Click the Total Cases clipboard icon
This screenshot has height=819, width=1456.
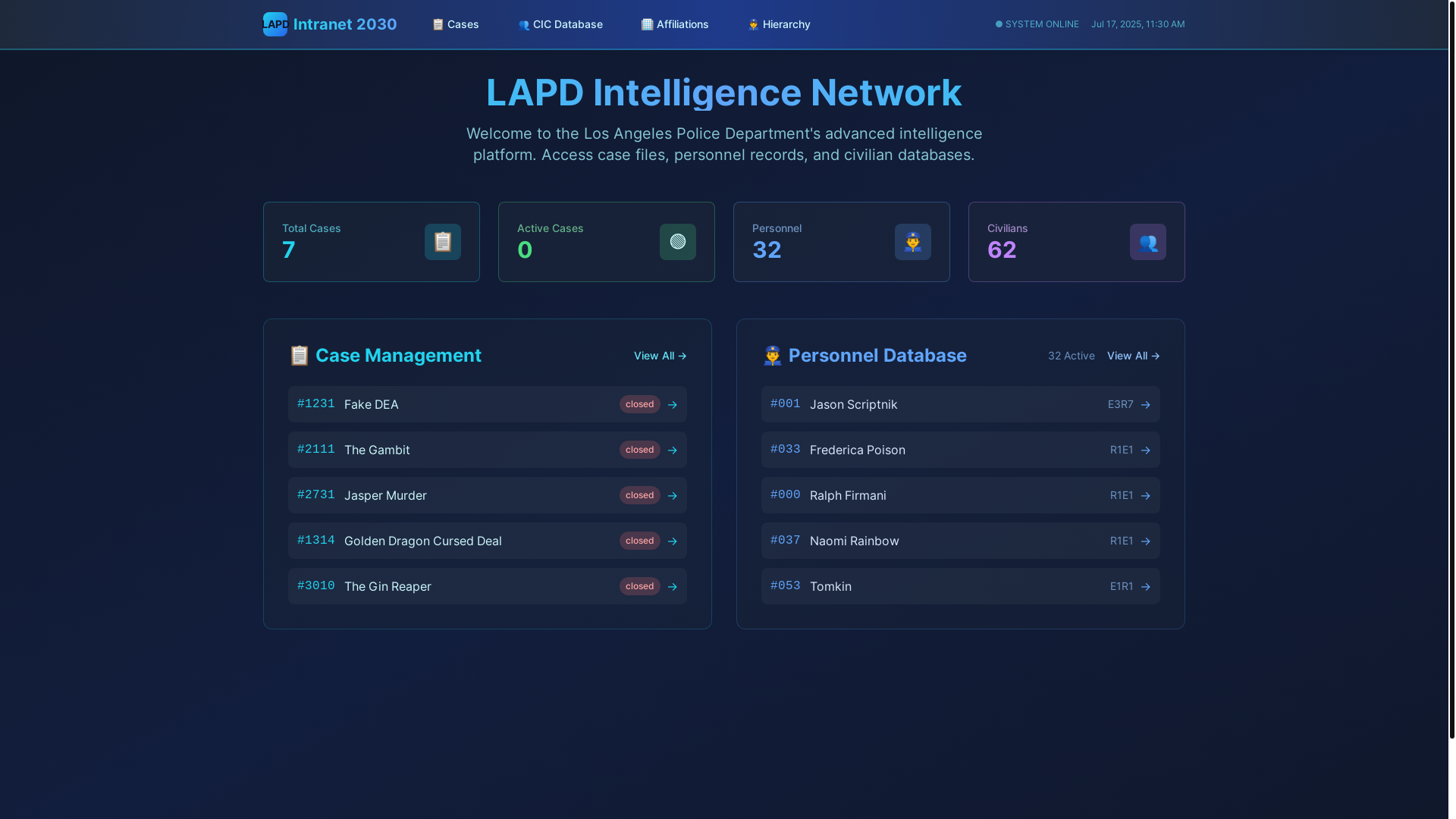[x=443, y=242]
